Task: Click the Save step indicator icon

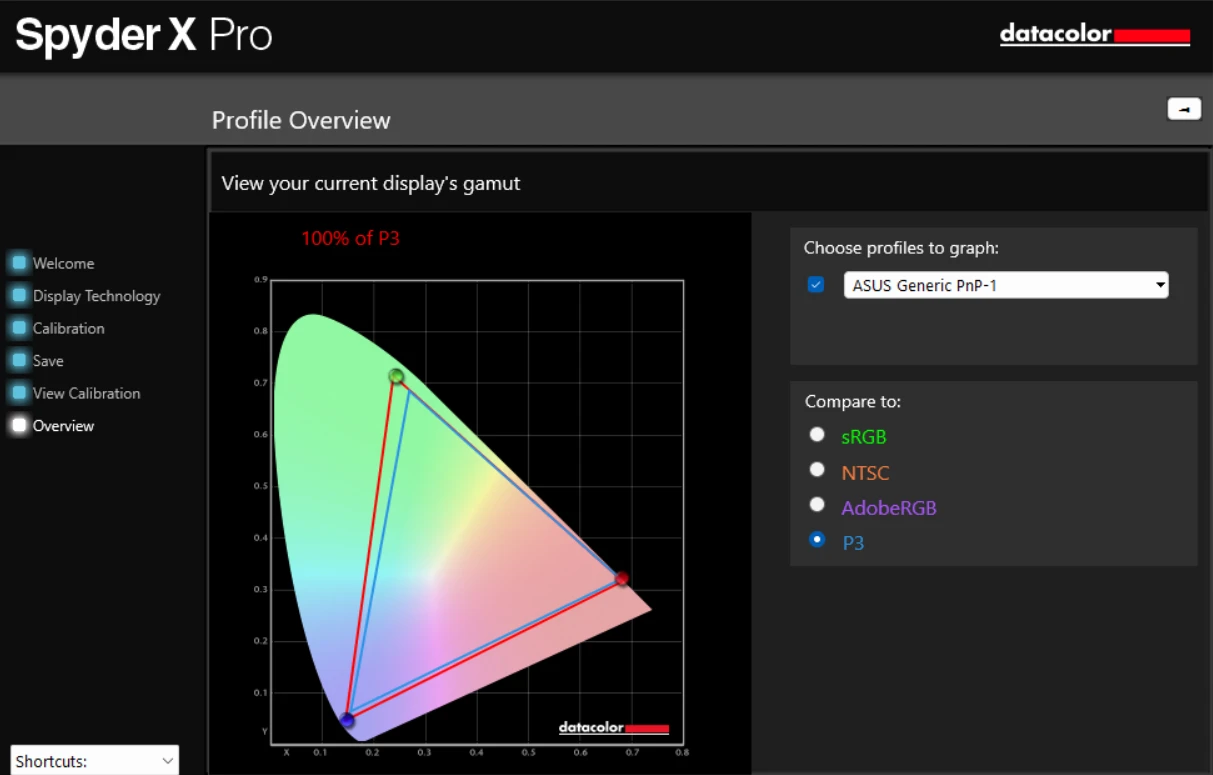Action: click(19, 360)
